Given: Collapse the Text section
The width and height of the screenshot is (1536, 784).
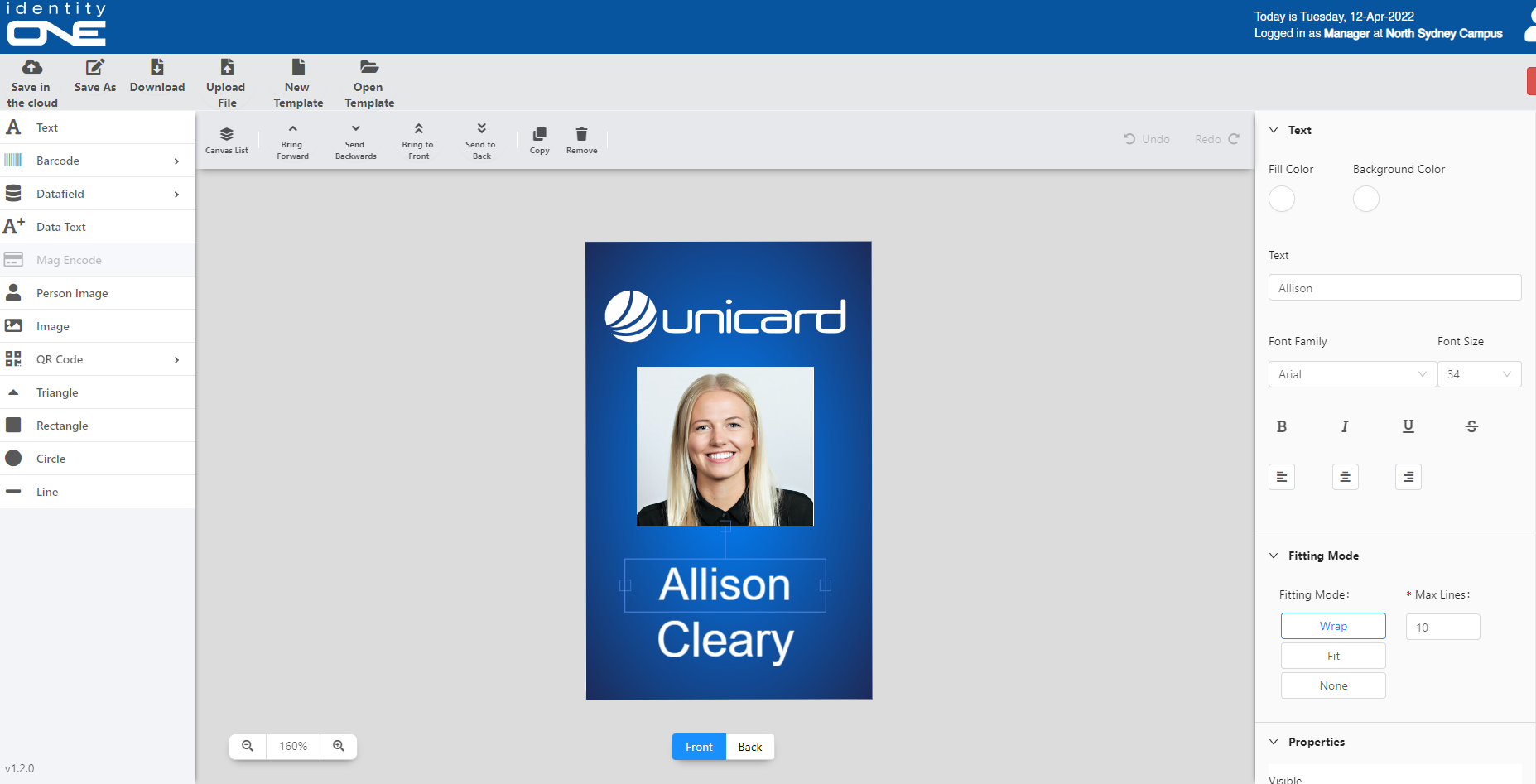Looking at the screenshot, I should [1274, 130].
